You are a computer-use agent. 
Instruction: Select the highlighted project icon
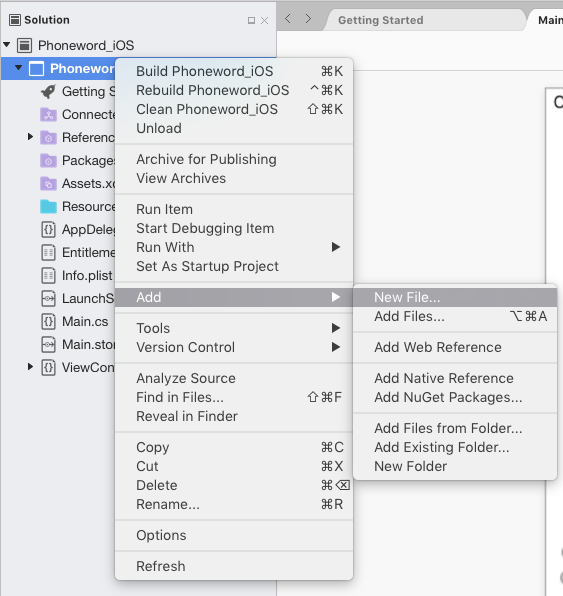[36, 69]
